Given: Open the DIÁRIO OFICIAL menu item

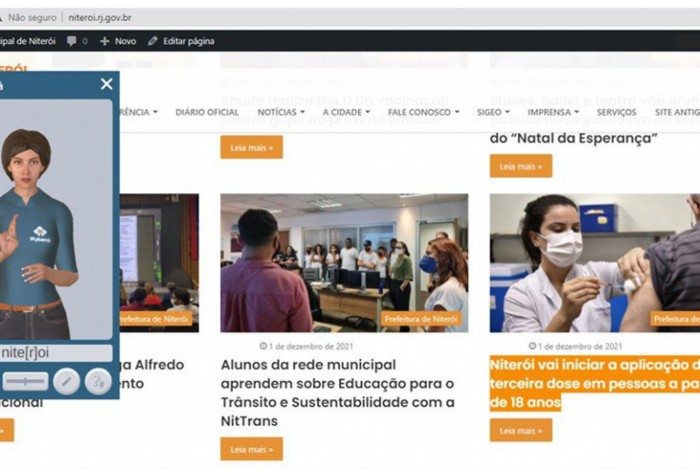Looking at the screenshot, I should click(x=207, y=112).
